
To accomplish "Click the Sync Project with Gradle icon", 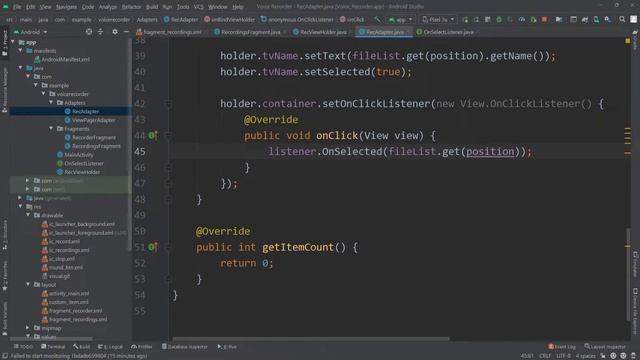I will (x=585, y=19).
